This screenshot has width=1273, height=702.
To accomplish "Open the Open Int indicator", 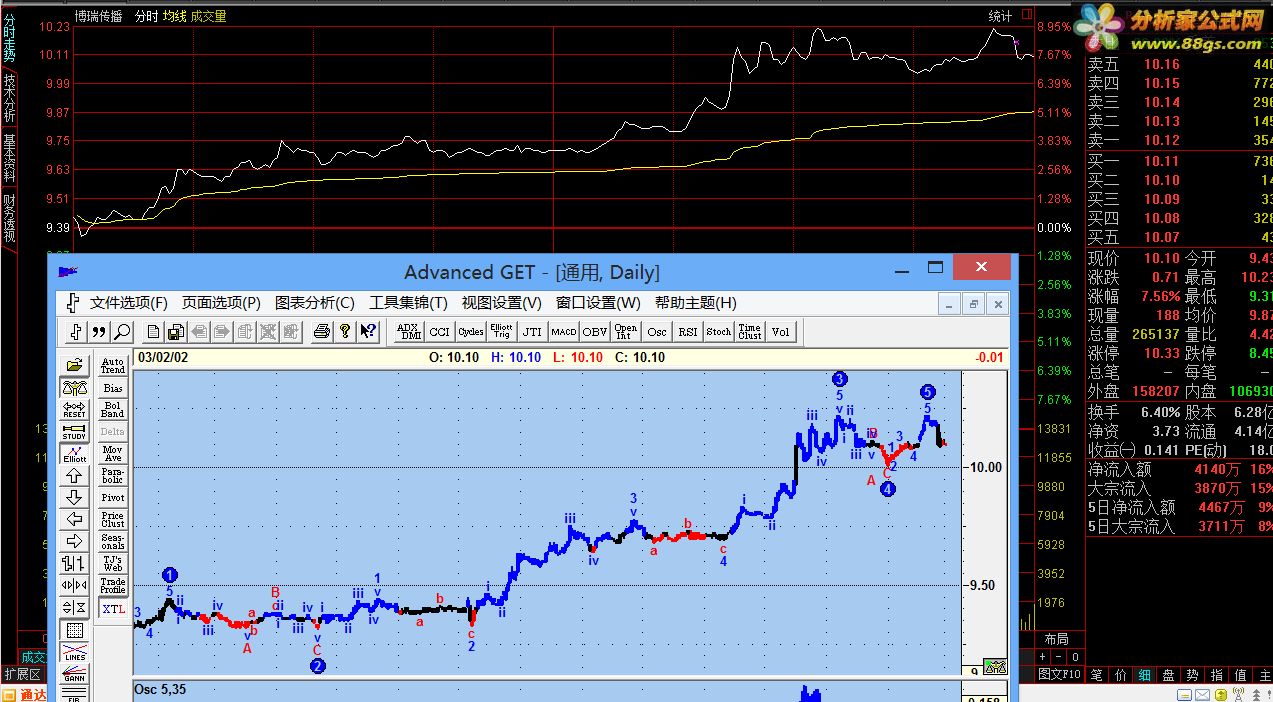I will point(626,332).
